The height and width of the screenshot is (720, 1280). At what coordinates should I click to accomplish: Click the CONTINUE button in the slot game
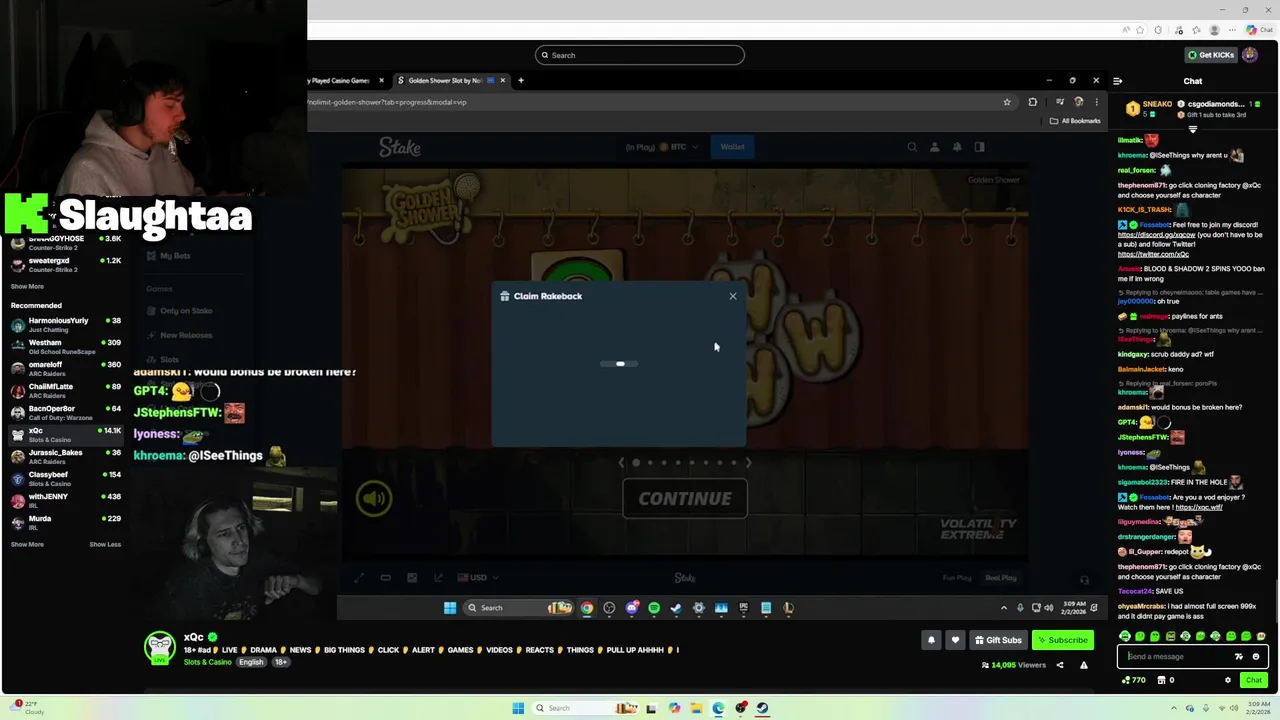pos(685,498)
